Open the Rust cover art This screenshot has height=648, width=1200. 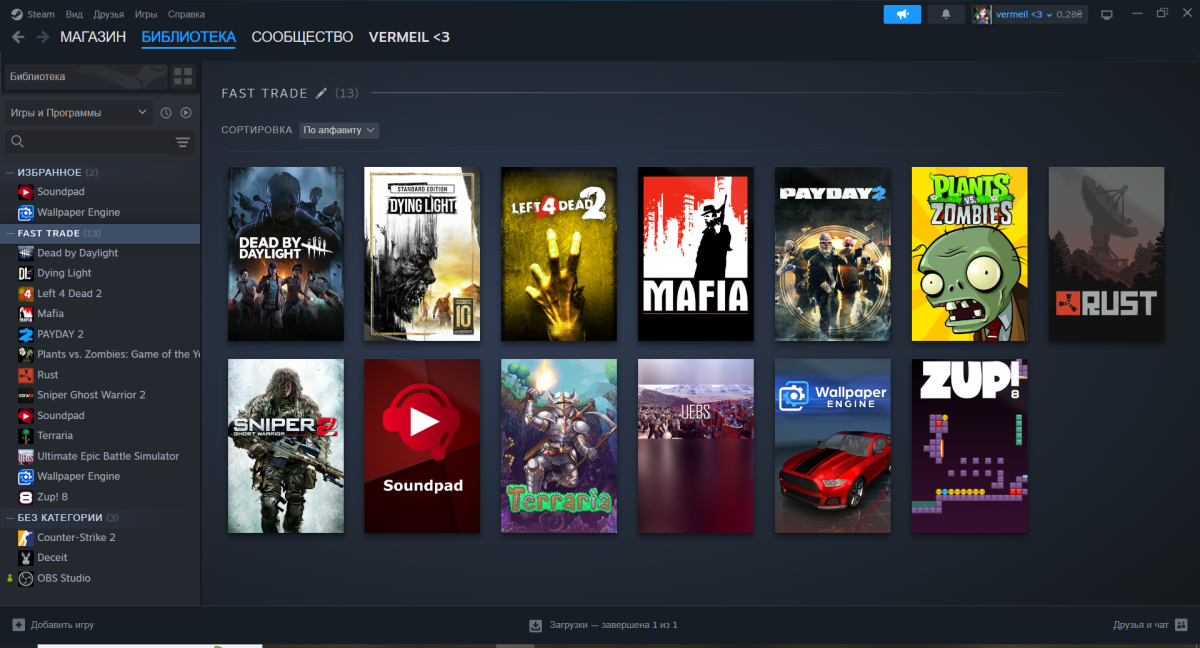[1106, 254]
